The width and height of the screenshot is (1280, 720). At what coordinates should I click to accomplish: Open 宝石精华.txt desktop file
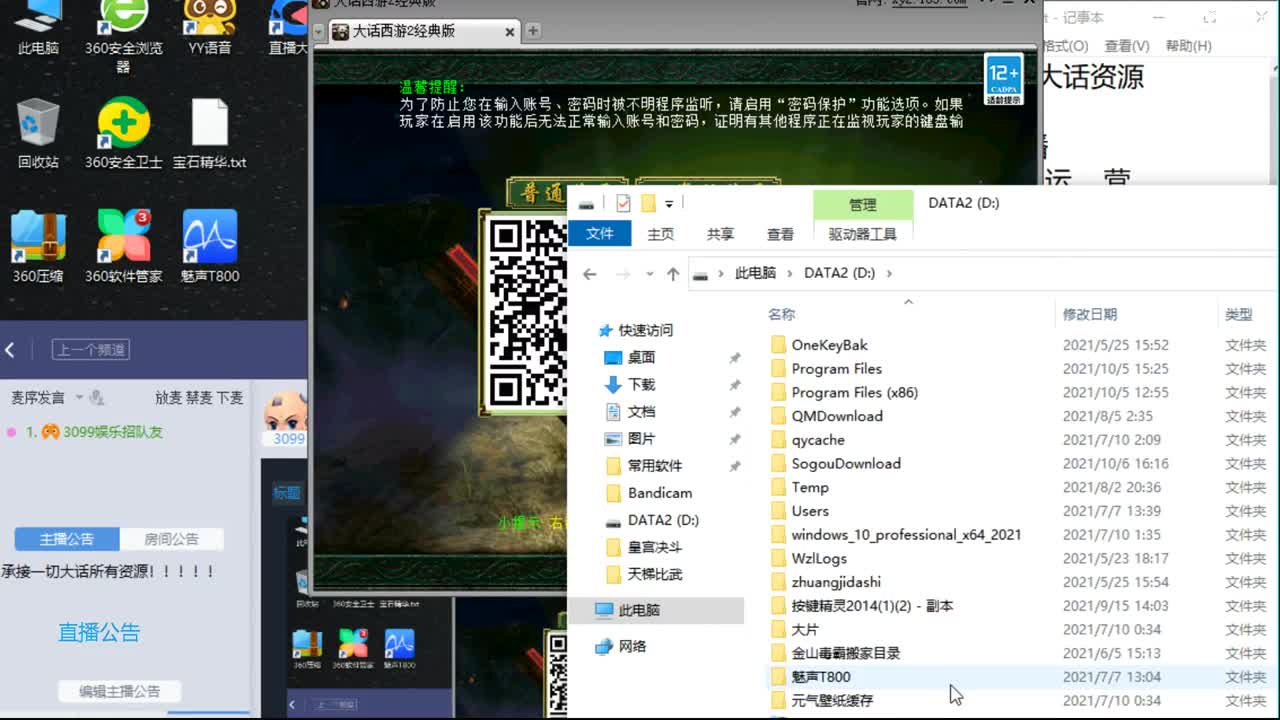[210, 133]
